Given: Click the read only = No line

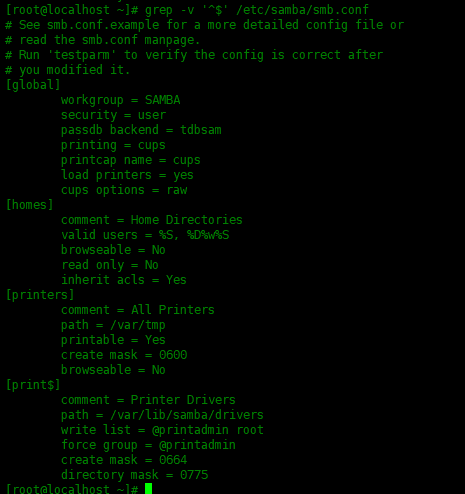Looking at the screenshot, I should pyautogui.click(x=110, y=265).
